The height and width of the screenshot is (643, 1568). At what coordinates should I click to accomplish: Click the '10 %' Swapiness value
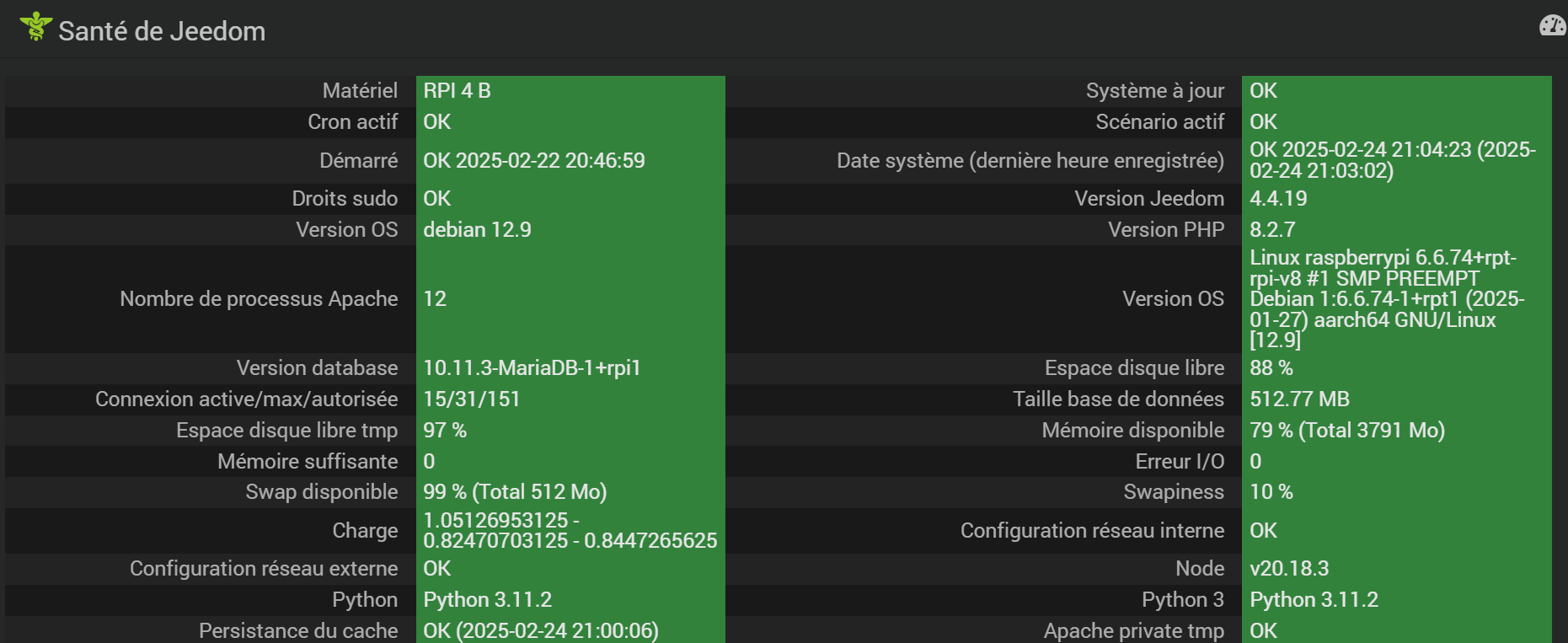(x=1271, y=491)
